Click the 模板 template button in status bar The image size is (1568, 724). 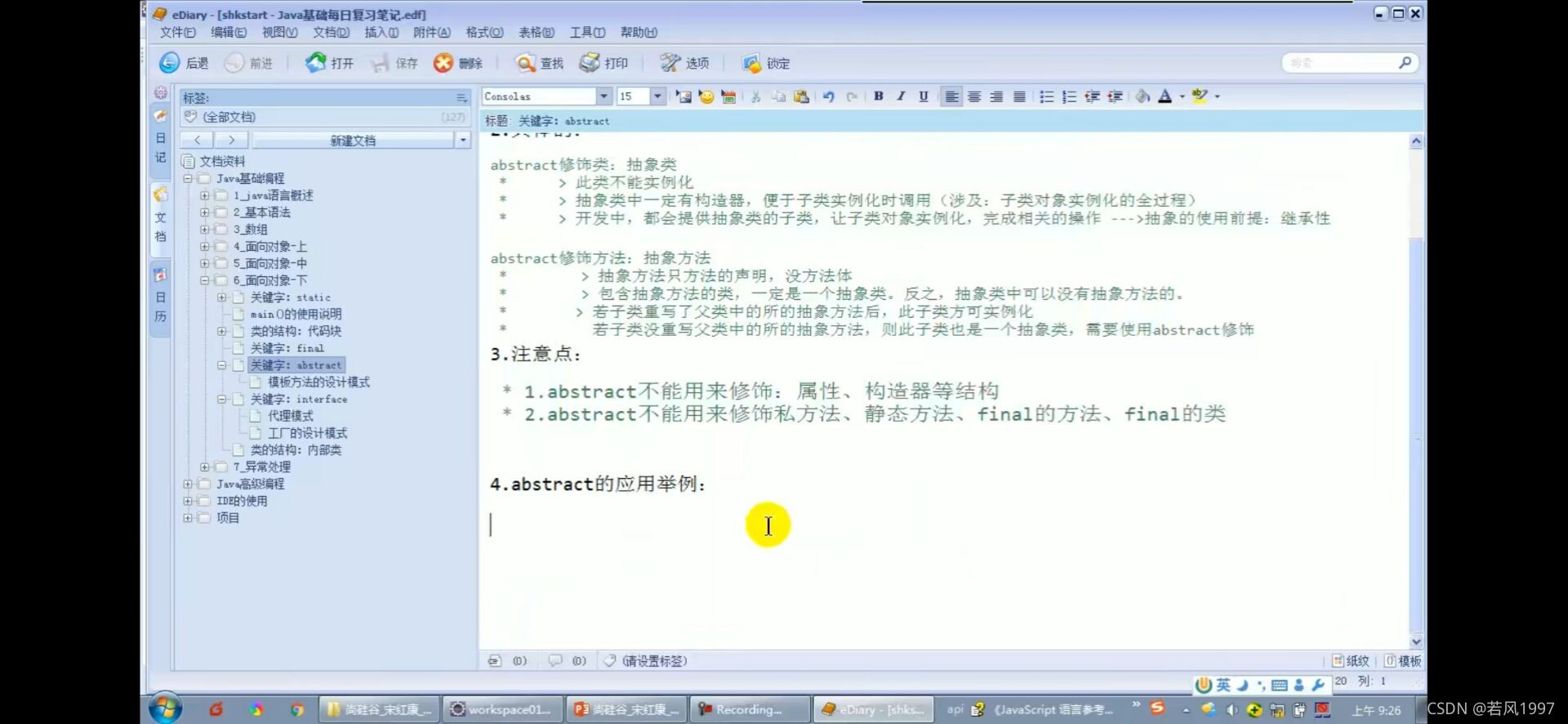tap(1403, 660)
